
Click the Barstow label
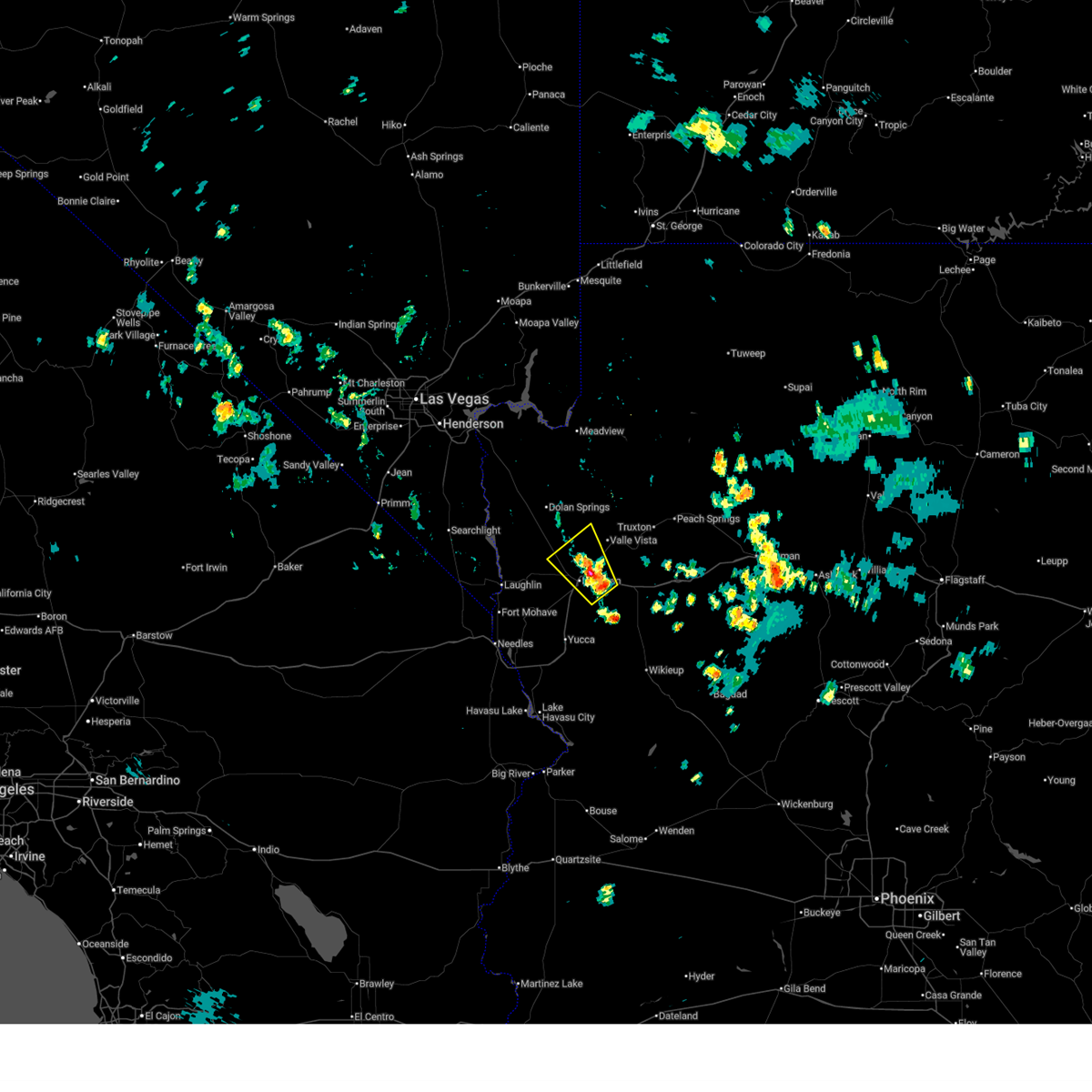tap(154, 635)
